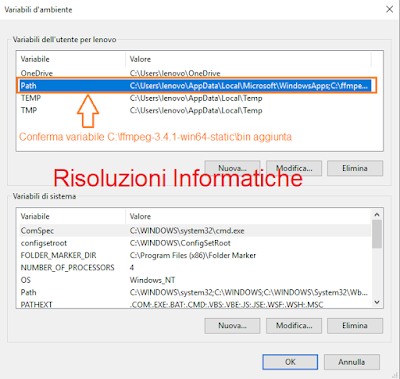Click scroll down arrow in system variables

[x=377, y=302]
